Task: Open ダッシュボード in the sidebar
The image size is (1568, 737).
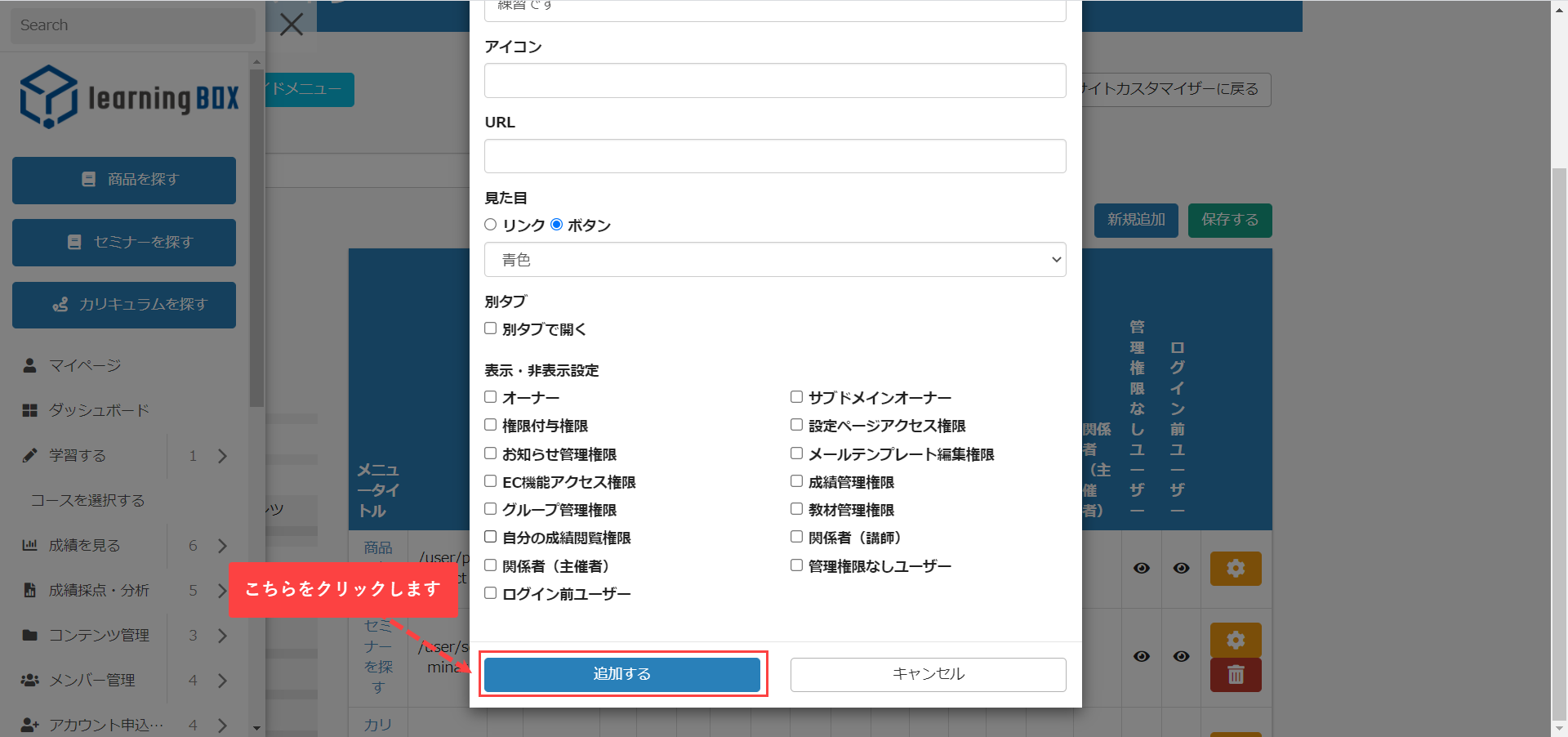Action: point(98,410)
